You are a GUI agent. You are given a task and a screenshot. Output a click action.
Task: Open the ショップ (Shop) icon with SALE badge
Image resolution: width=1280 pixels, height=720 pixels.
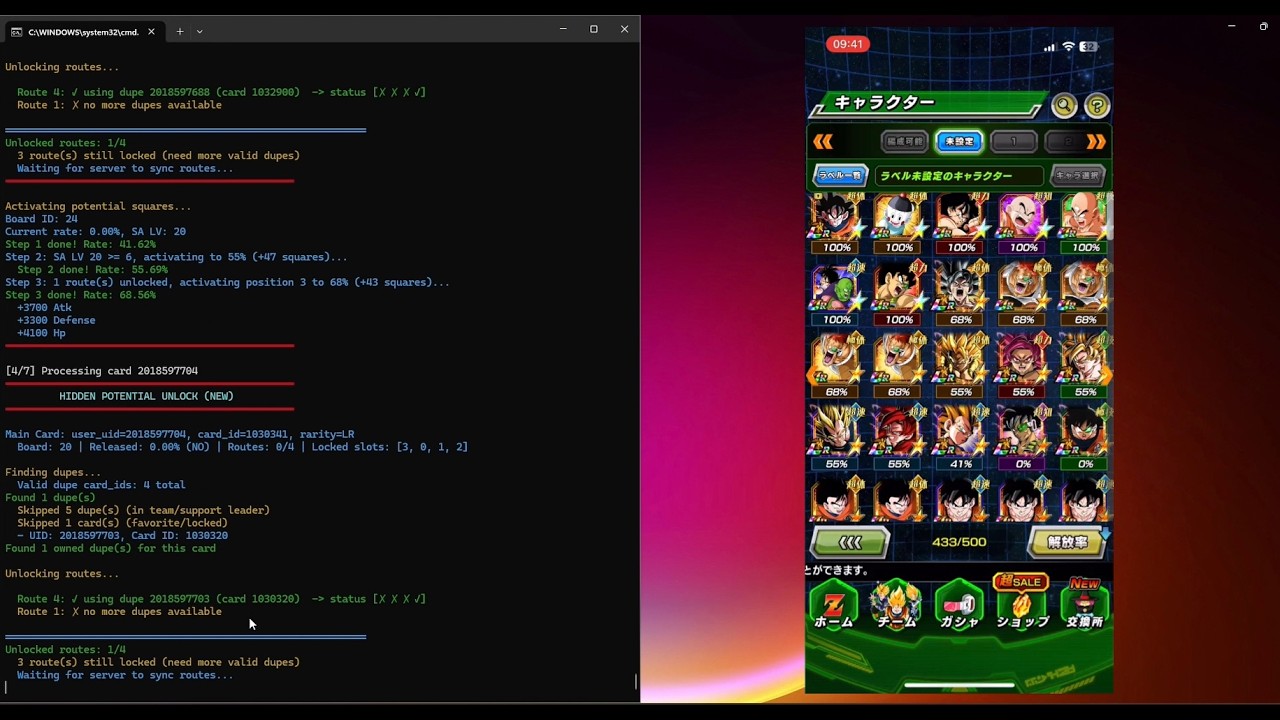(1022, 602)
